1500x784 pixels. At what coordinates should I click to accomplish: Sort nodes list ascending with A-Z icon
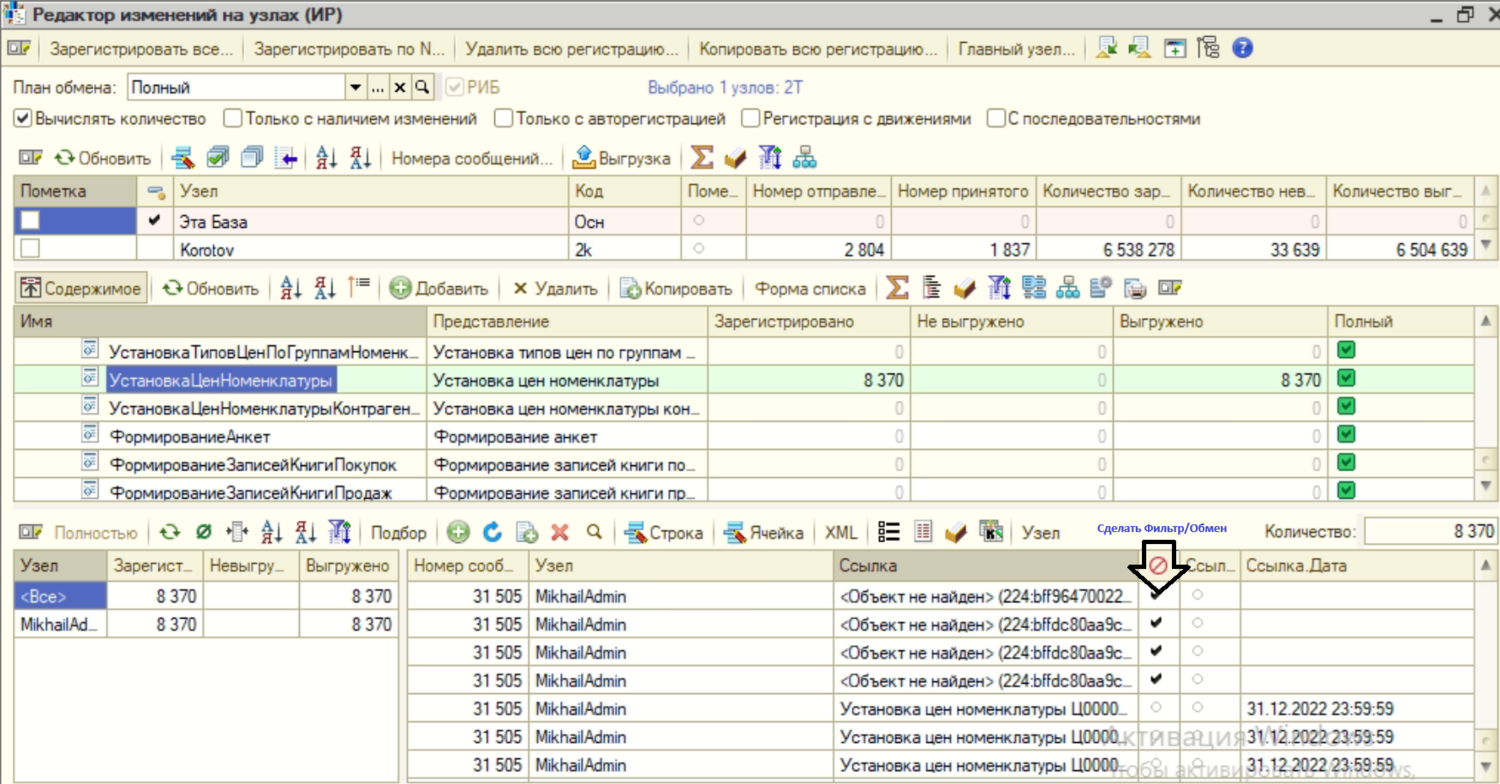pos(327,158)
